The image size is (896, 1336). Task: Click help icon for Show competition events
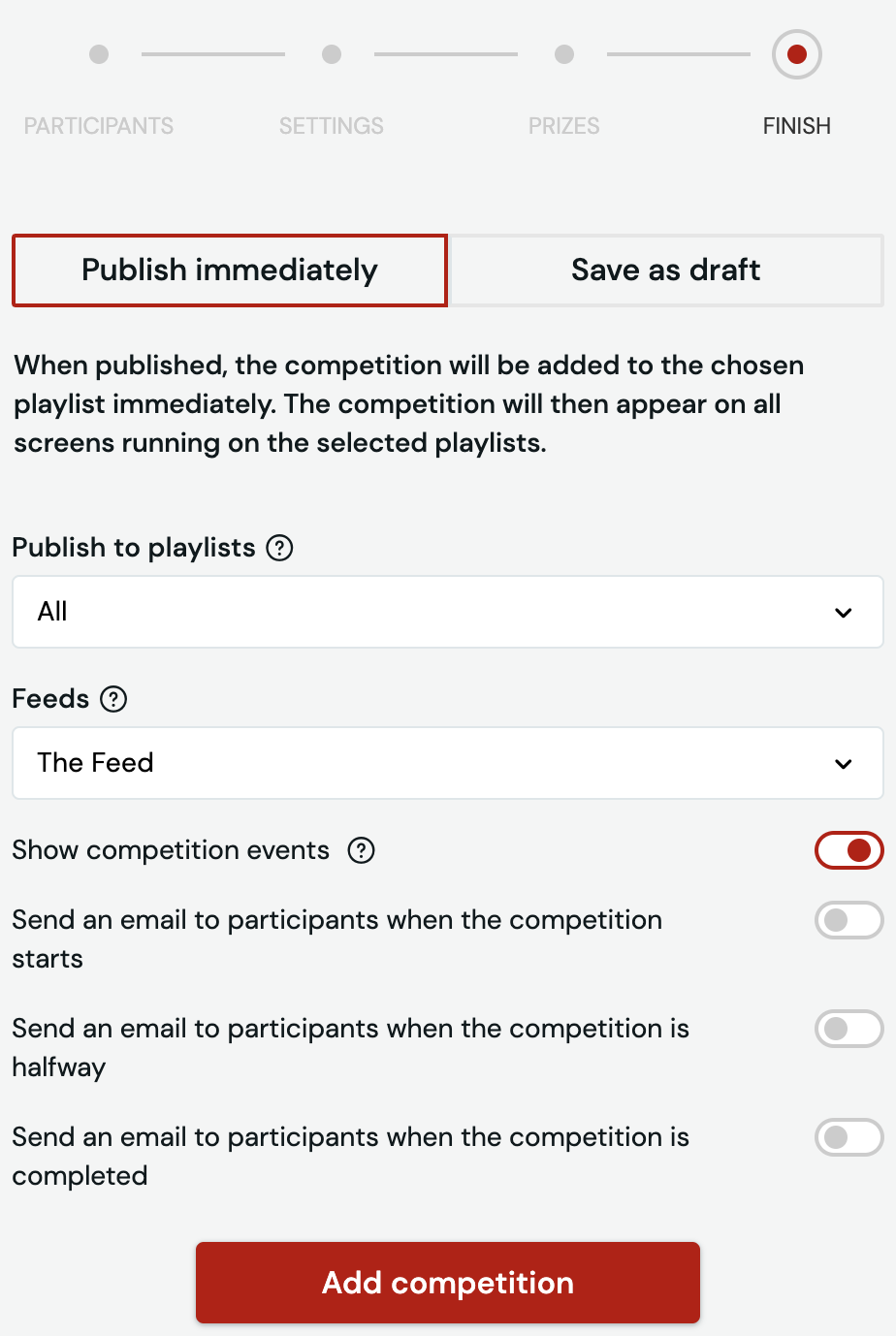pyautogui.click(x=362, y=850)
